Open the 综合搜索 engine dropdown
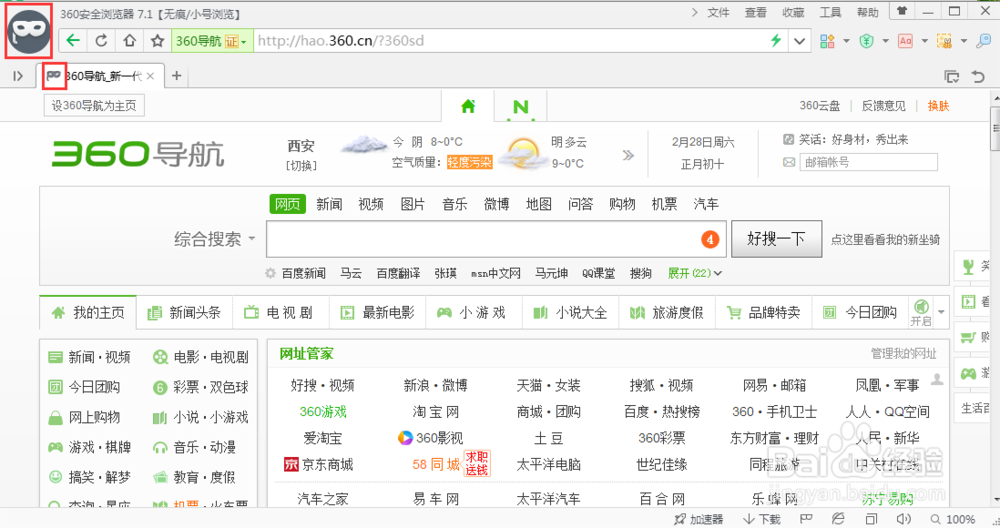 pyautogui.click(x=214, y=239)
